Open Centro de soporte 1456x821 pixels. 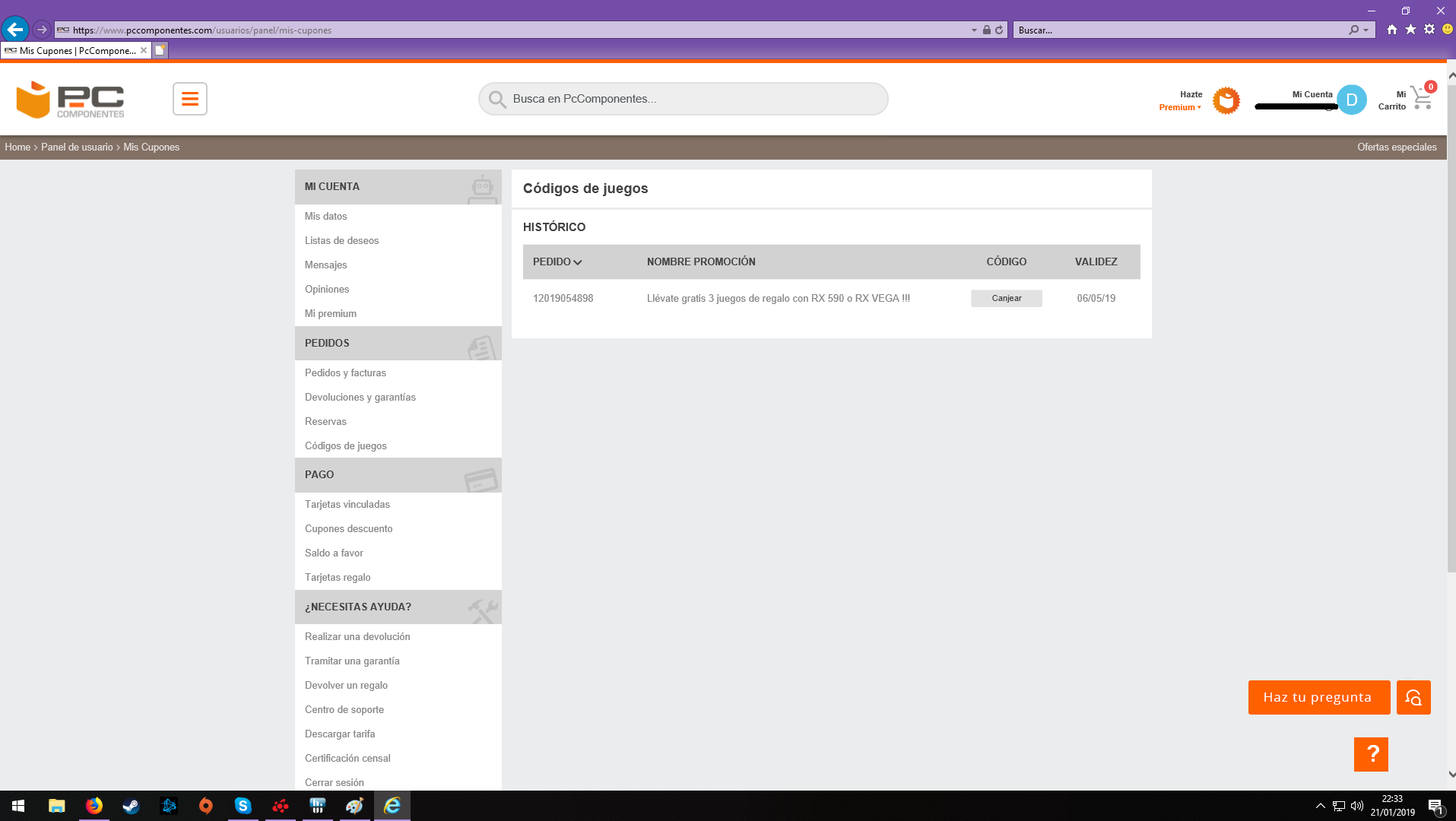(x=344, y=709)
